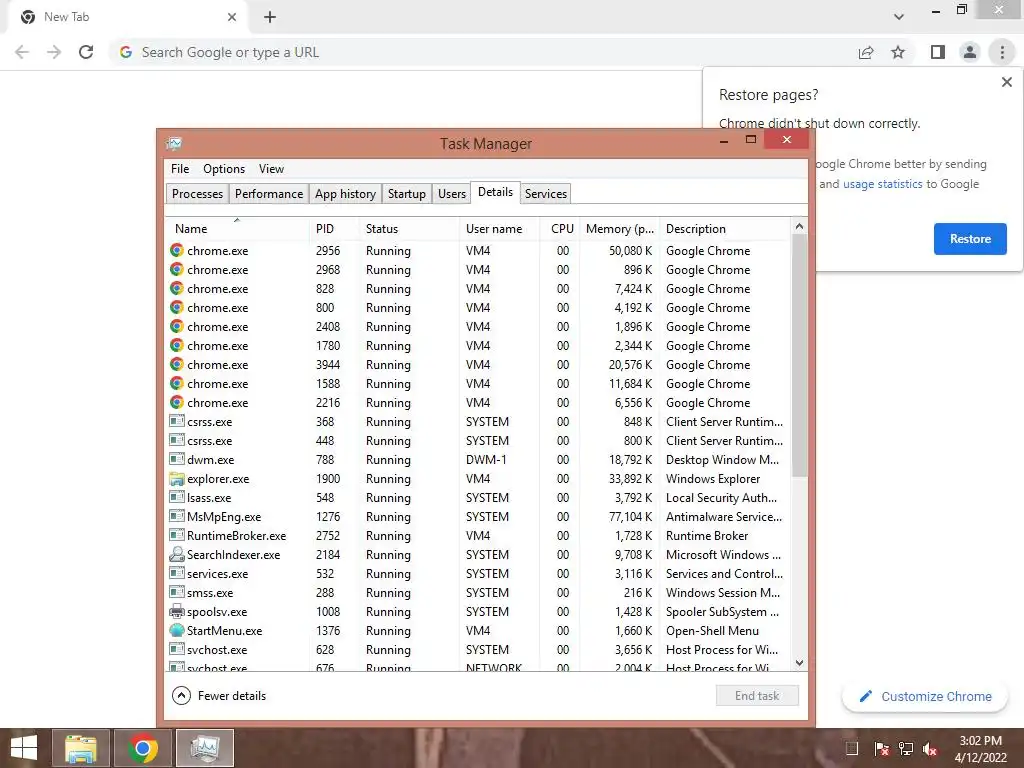The image size is (1024, 768).
Task: Click the scroll down arrow in process list
Action: [x=799, y=663]
